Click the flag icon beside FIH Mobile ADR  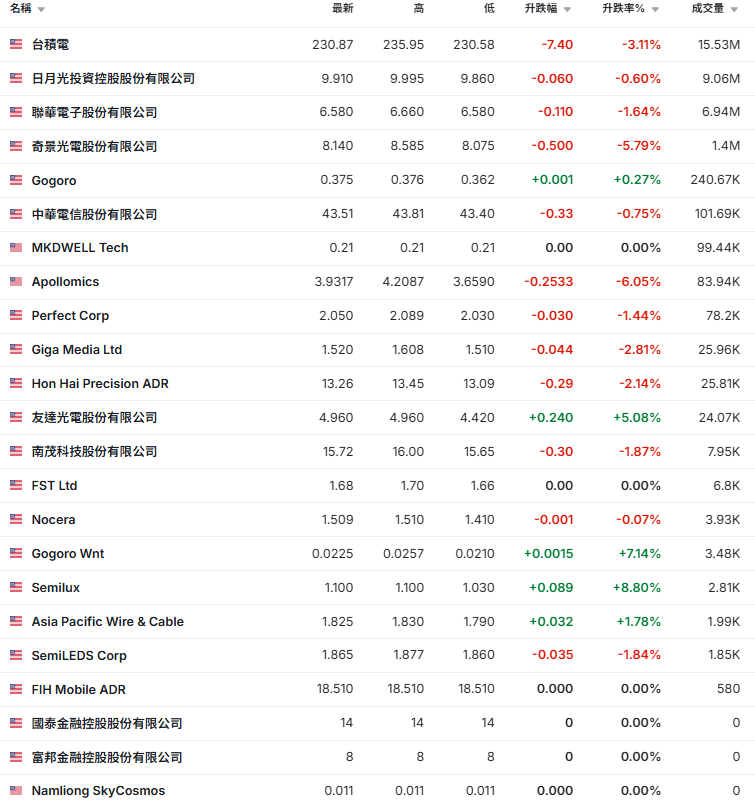click(x=16, y=689)
